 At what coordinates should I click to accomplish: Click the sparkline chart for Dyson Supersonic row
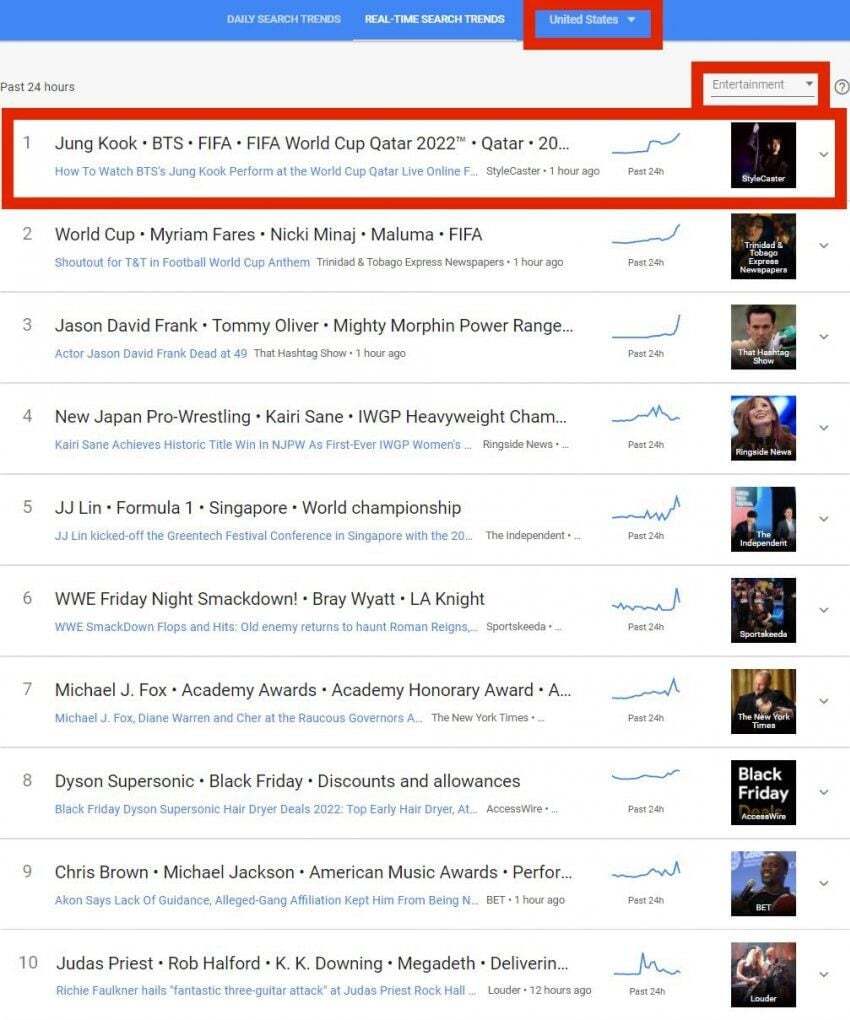pyautogui.click(x=646, y=775)
